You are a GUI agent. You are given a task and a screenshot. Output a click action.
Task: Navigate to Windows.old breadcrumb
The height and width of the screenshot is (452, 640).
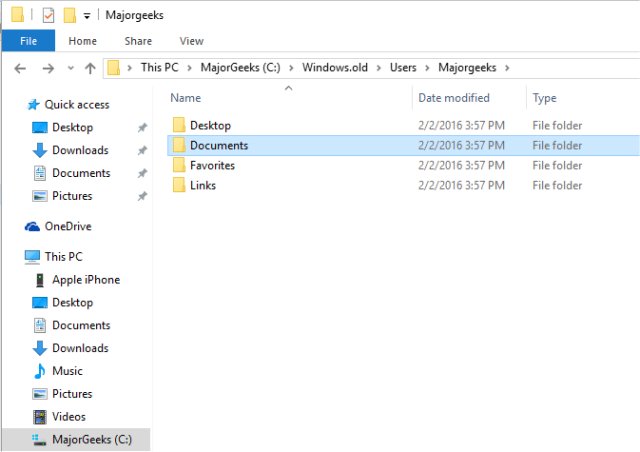335,67
